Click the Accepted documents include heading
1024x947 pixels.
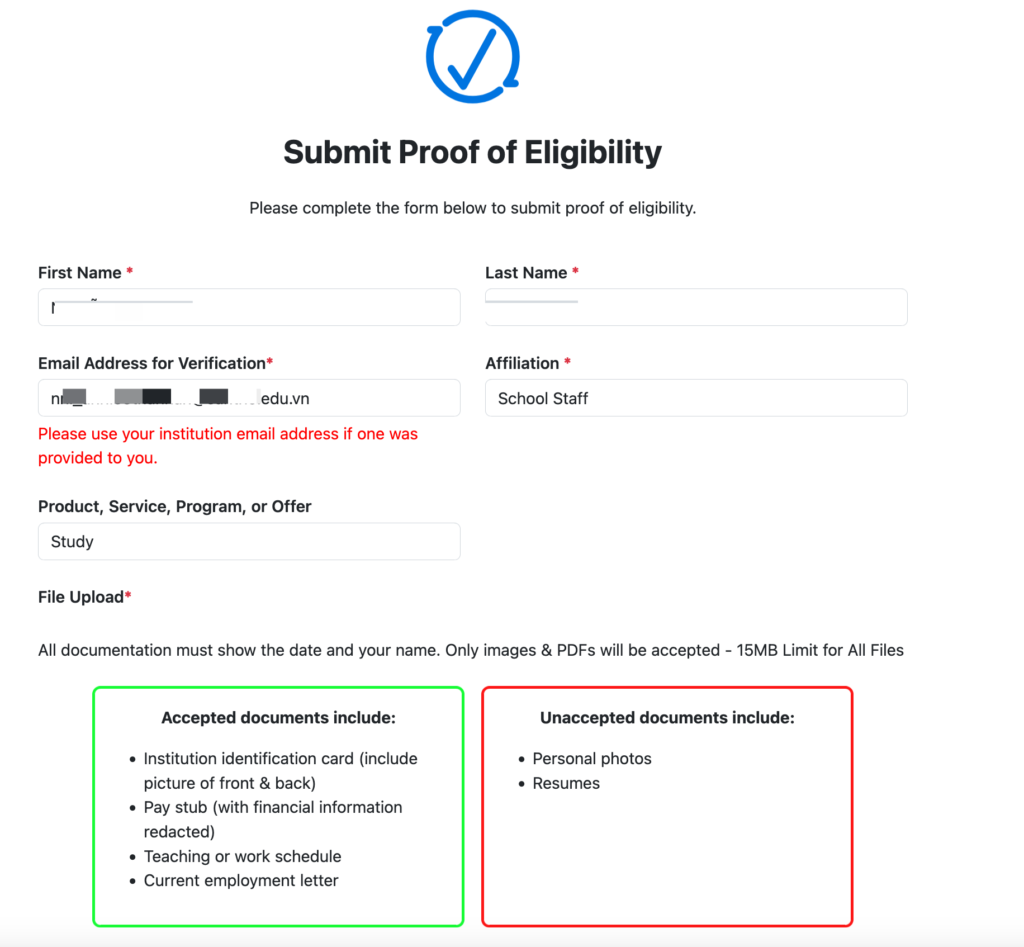tap(278, 718)
